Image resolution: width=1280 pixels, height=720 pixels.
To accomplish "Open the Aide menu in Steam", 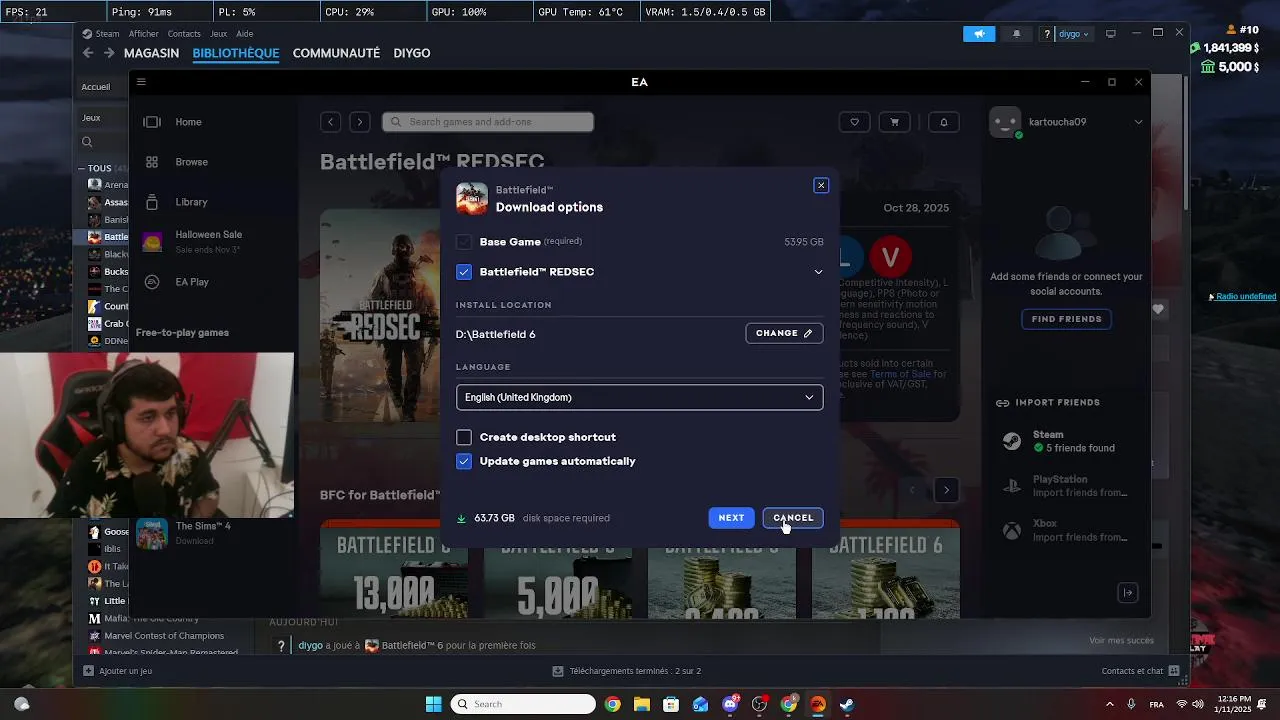I will click(x=245, y=34).
